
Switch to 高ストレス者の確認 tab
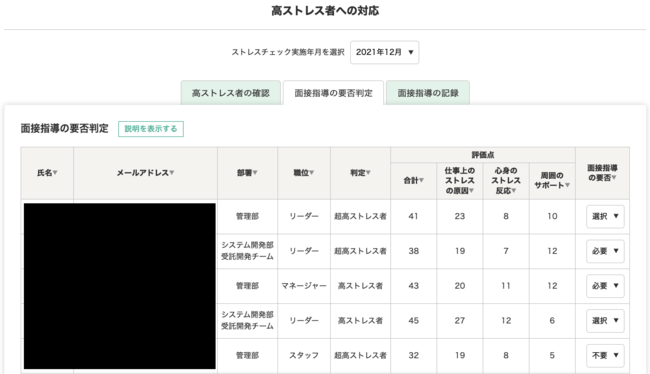pyautogui.click(x=230, y=93)
